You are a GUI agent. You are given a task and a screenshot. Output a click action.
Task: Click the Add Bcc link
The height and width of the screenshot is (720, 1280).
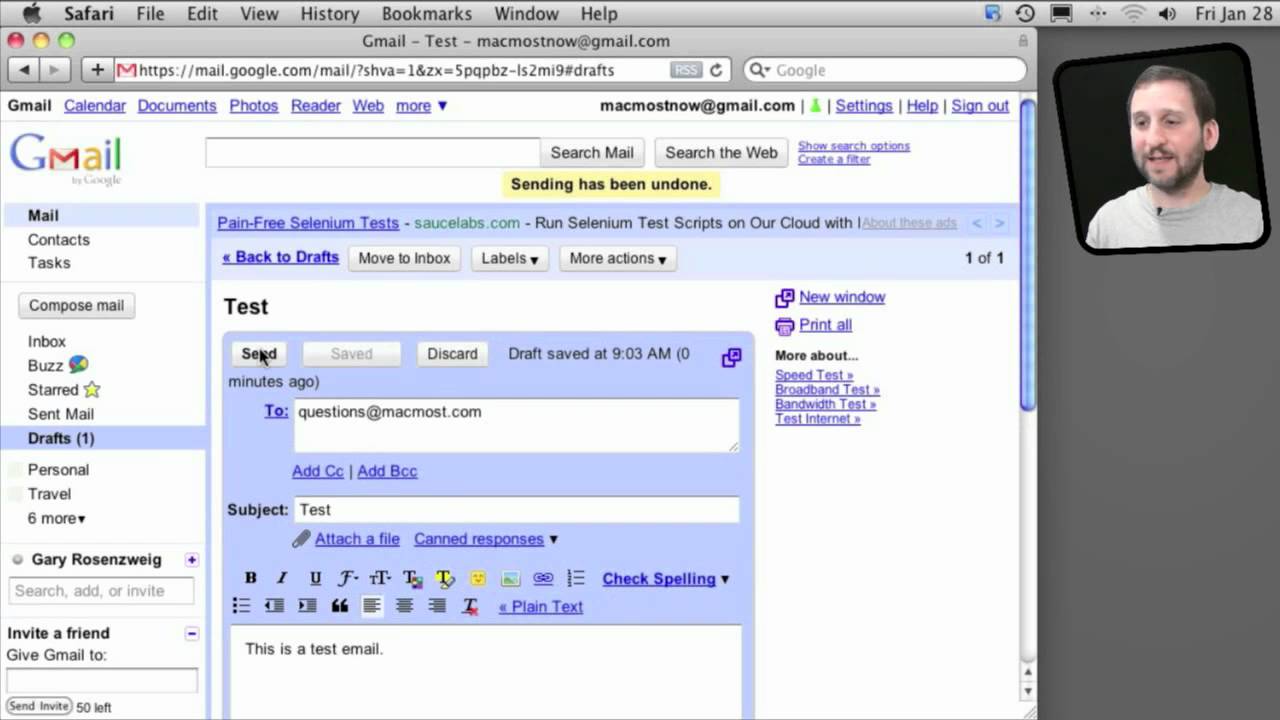coord(387,471)
